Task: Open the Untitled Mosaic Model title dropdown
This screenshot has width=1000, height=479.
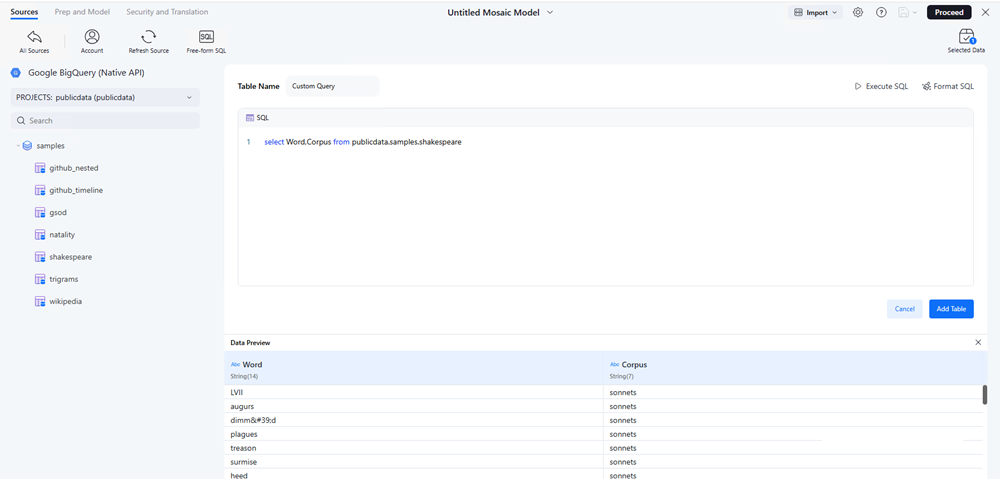Action: pos(549,12)
